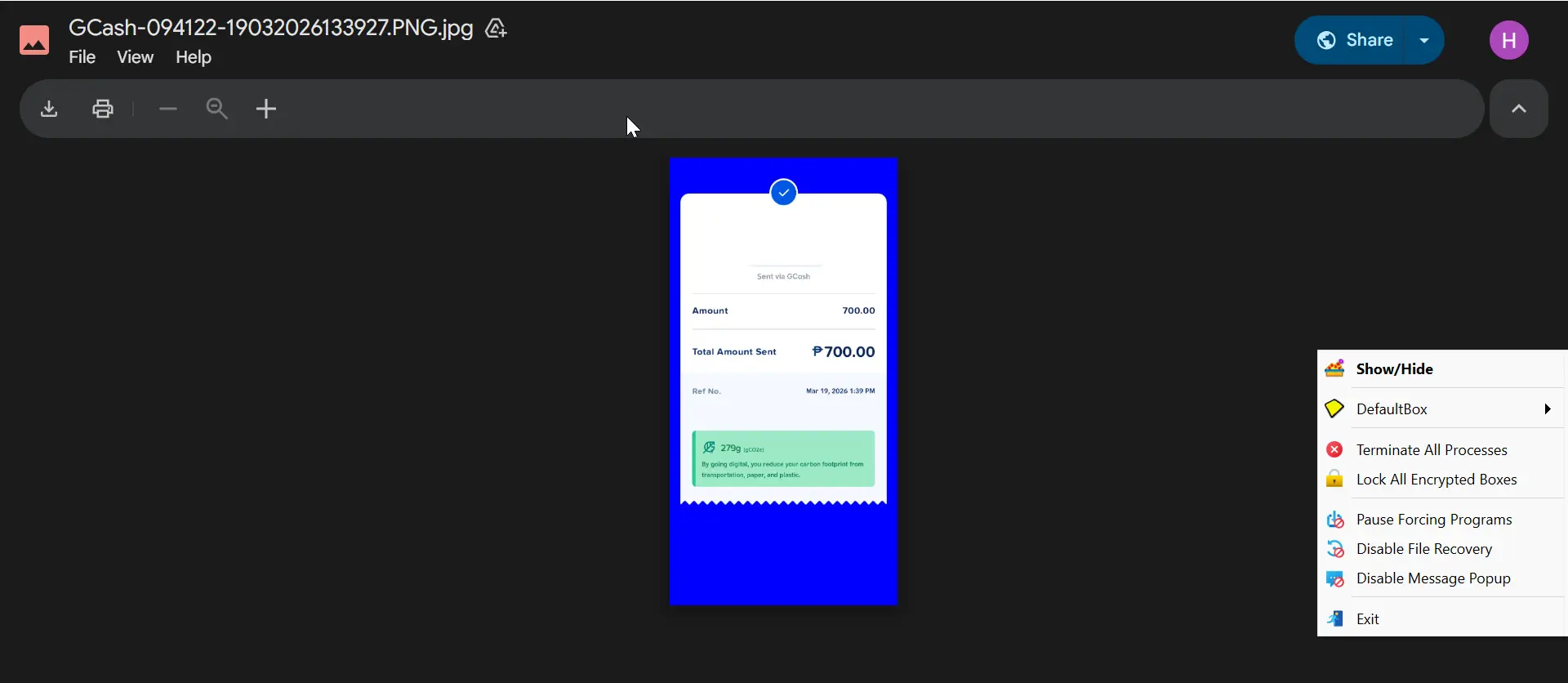
Task: Reset zoom with the magnifier icon
Action: [x=217, y=109]
